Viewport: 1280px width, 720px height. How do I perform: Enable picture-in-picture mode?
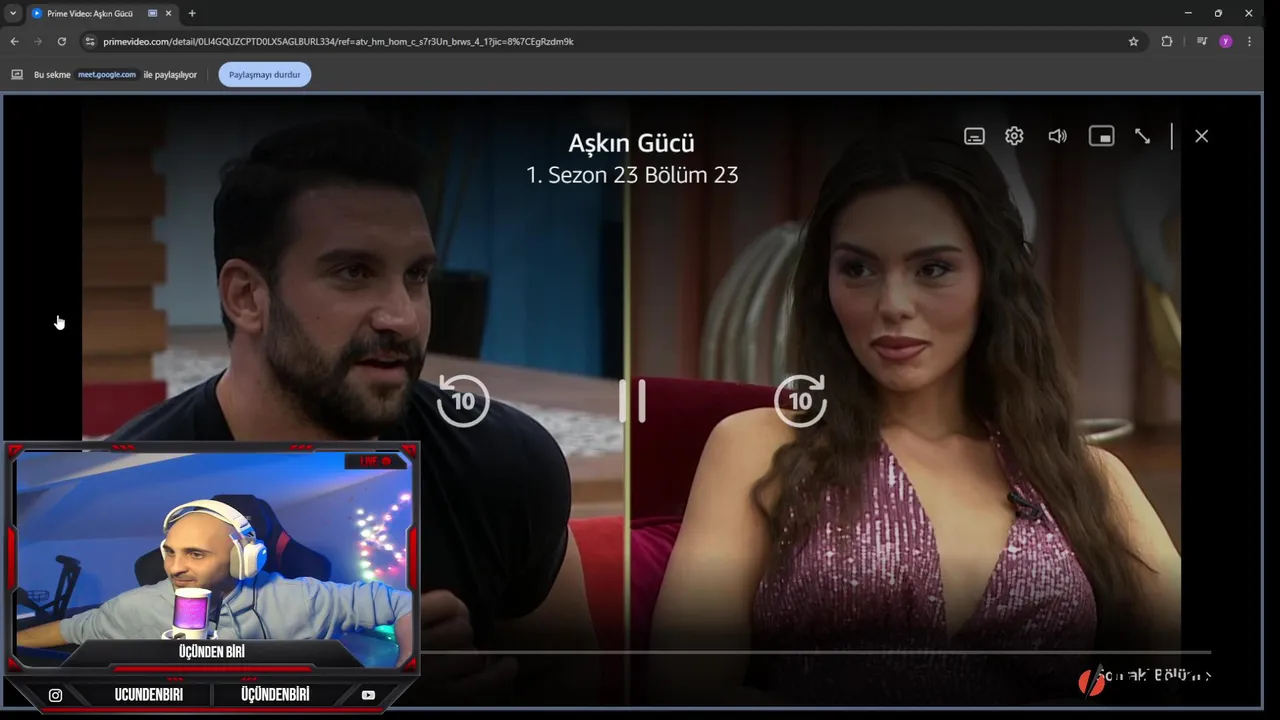pos(1101,136)
